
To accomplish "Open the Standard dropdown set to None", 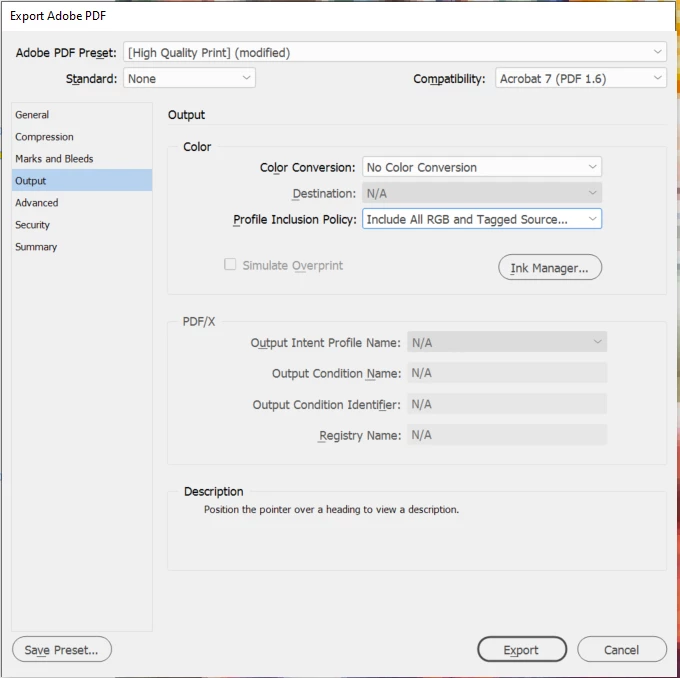I will (190, 79).
